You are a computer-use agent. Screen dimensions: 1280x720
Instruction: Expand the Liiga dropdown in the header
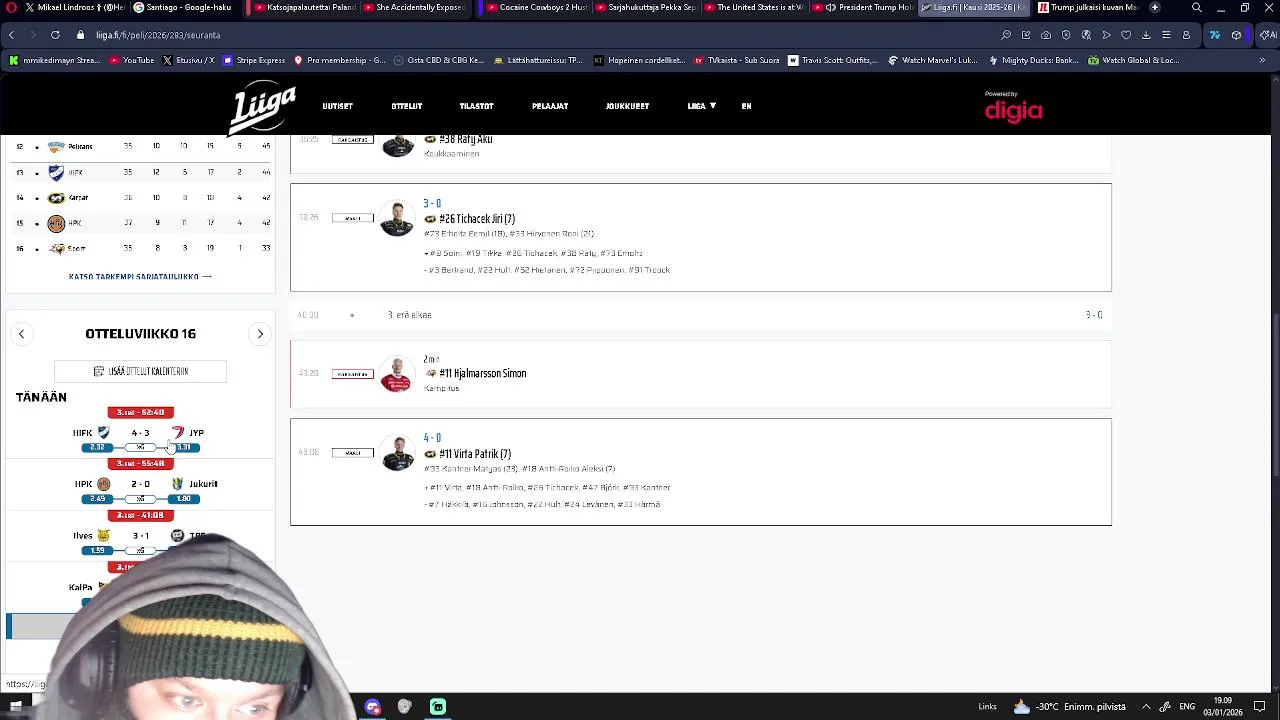pyautogui.click(x=701, y=106)
